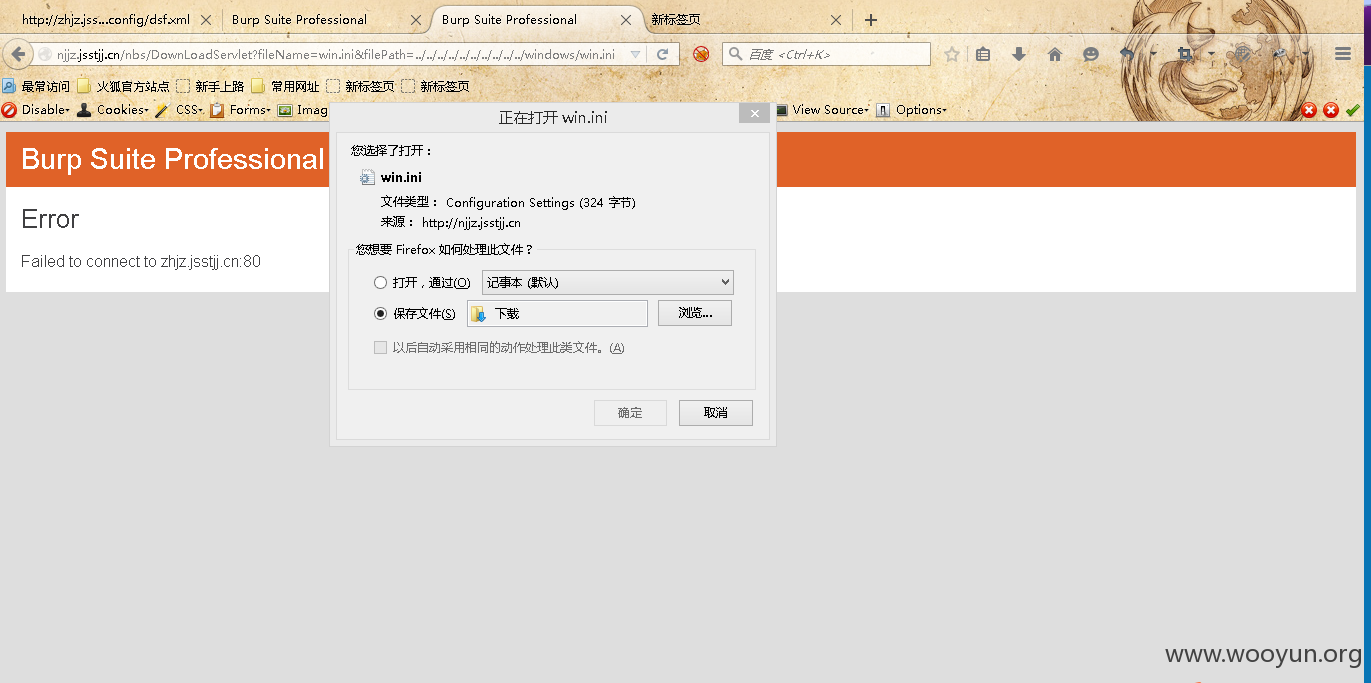Image resolution: width=1371 pixels, height=683 pixels.
Task: Switch to the 新标签页 tab
Action: point(675,19)
